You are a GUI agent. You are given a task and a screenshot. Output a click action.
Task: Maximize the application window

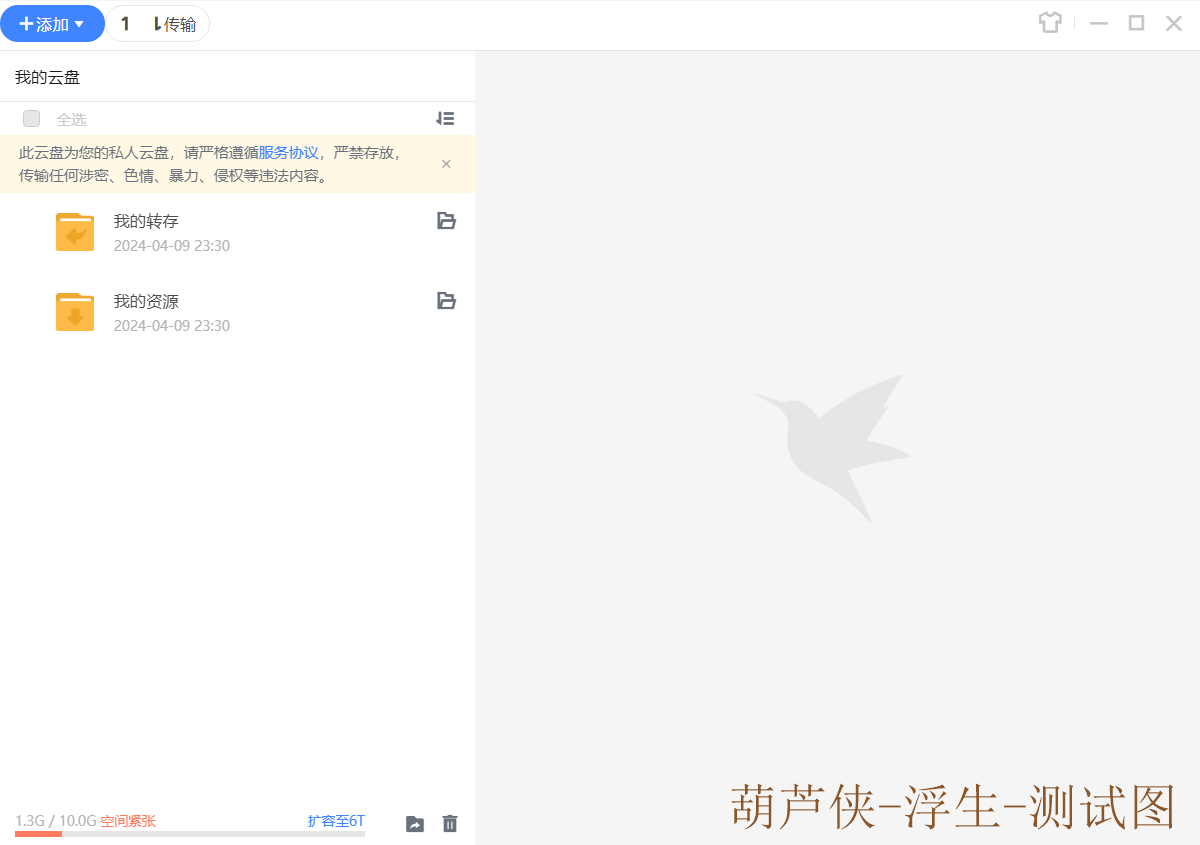(x=1136, y=23)
